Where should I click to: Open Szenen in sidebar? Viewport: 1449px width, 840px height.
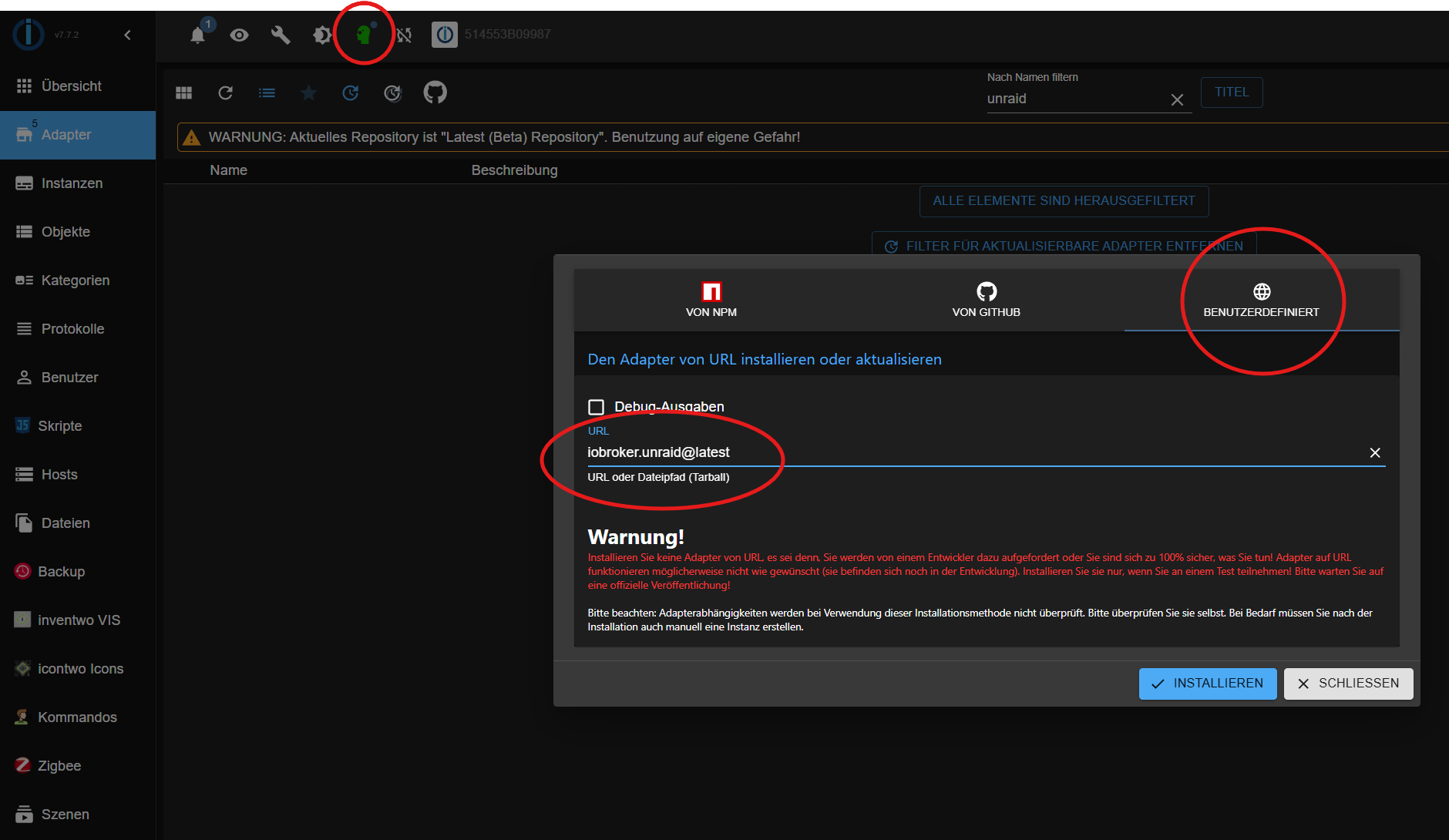pos(78,815)
